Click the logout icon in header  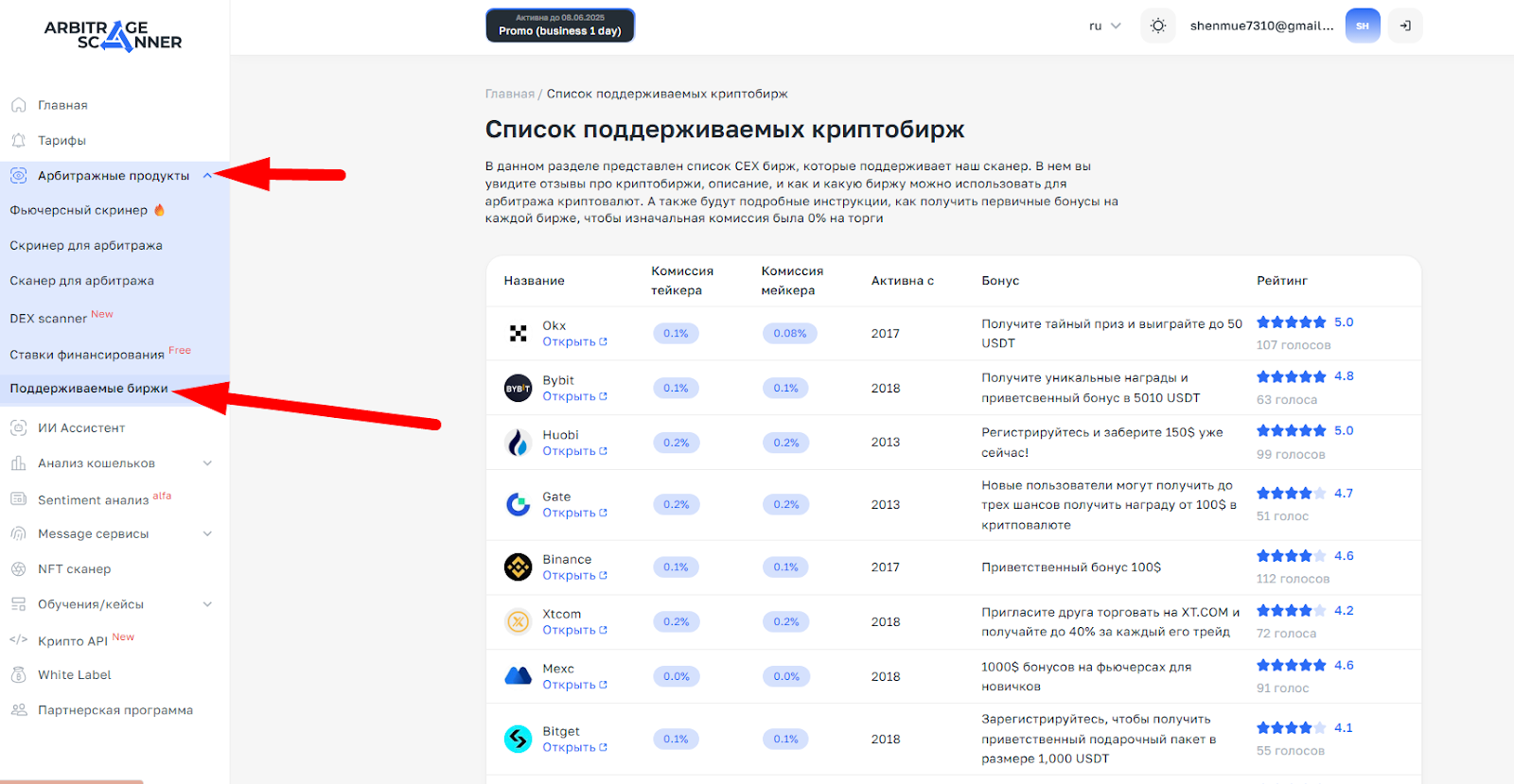pos(1405,26)
